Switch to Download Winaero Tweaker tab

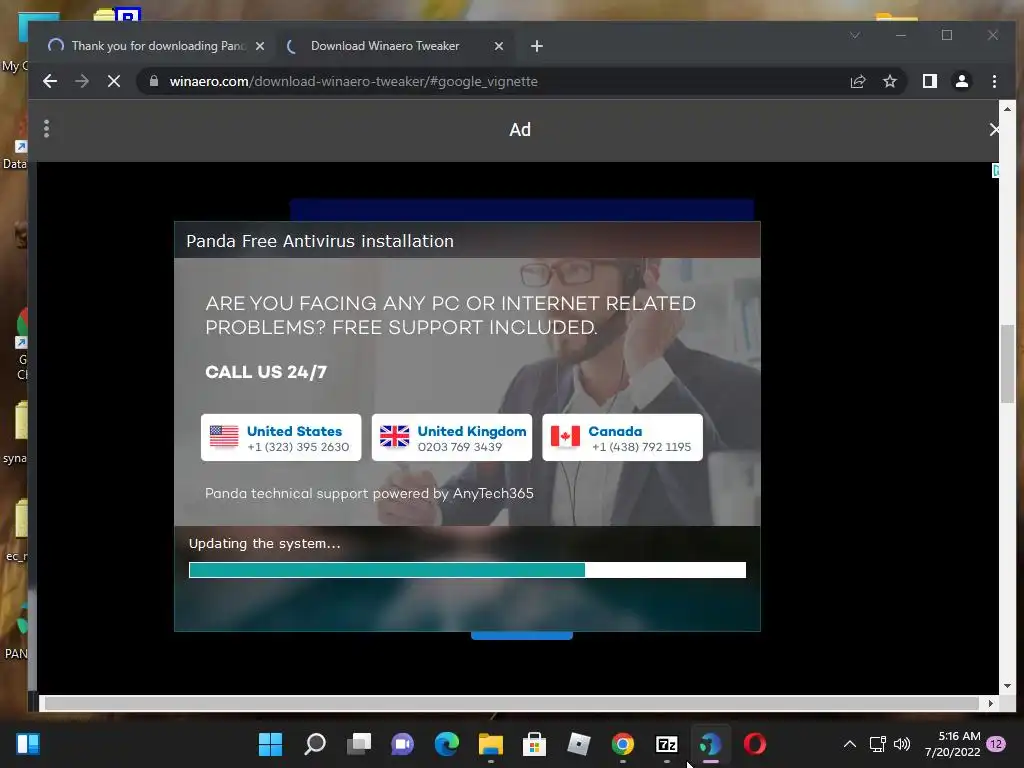(x=394, y=46)
